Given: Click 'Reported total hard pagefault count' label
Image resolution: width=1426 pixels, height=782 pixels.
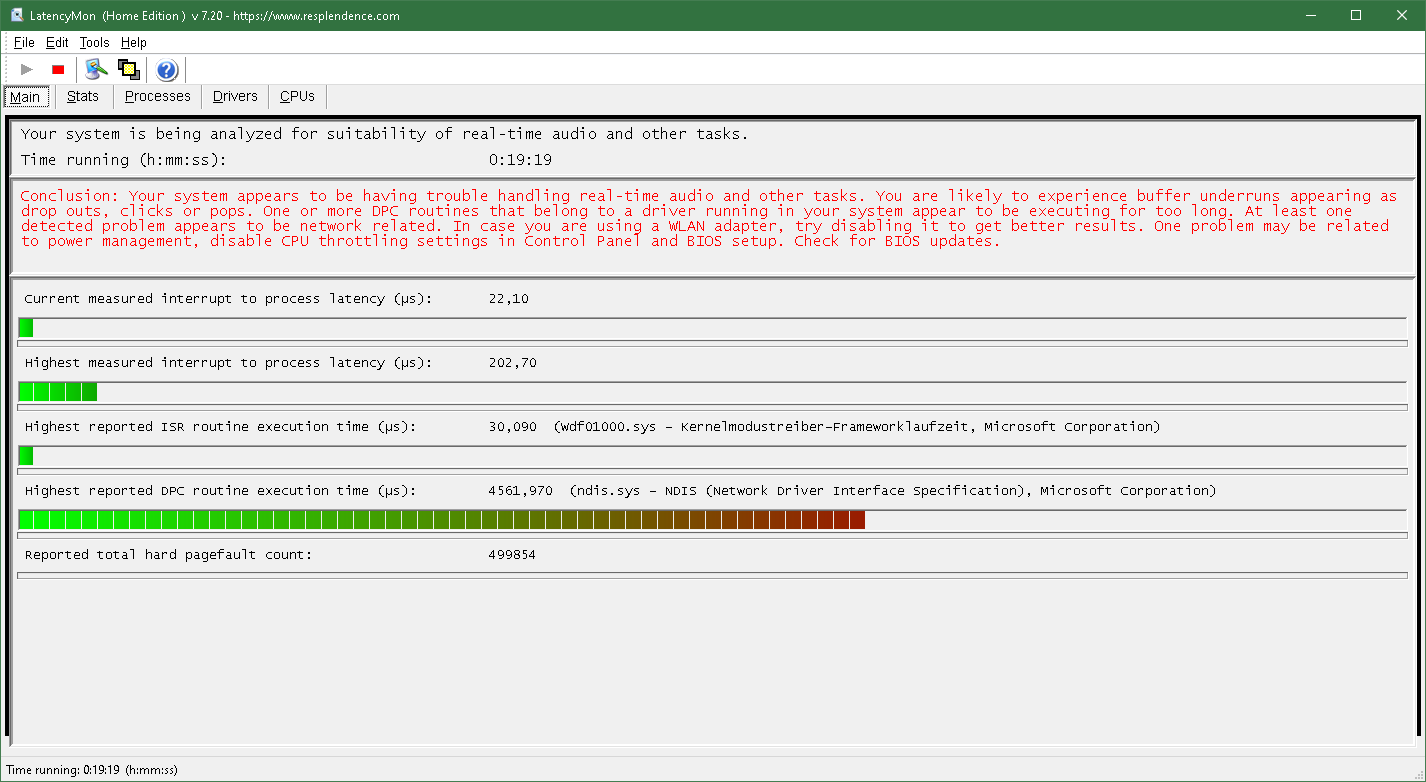Looking at the screenshot, I should [x=168, y=555].
